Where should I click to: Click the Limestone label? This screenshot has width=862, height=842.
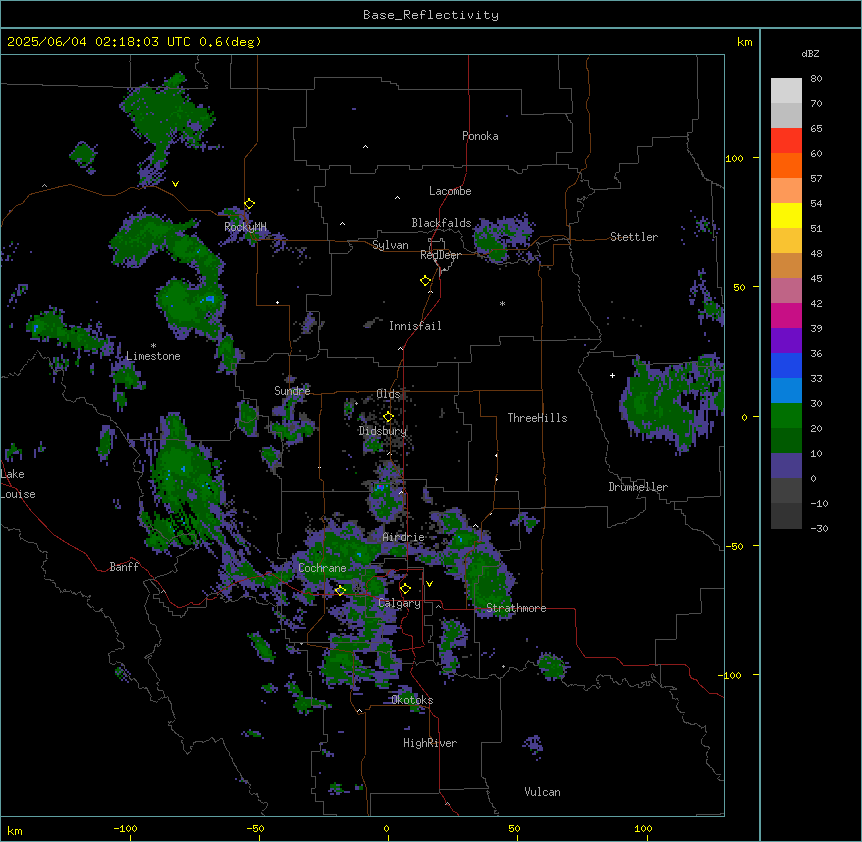[153, 356]
